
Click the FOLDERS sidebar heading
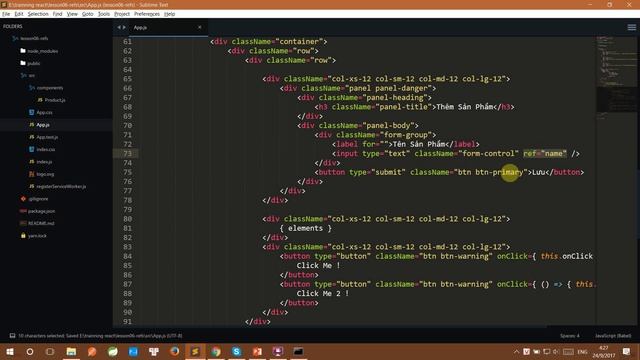point(13,26)
